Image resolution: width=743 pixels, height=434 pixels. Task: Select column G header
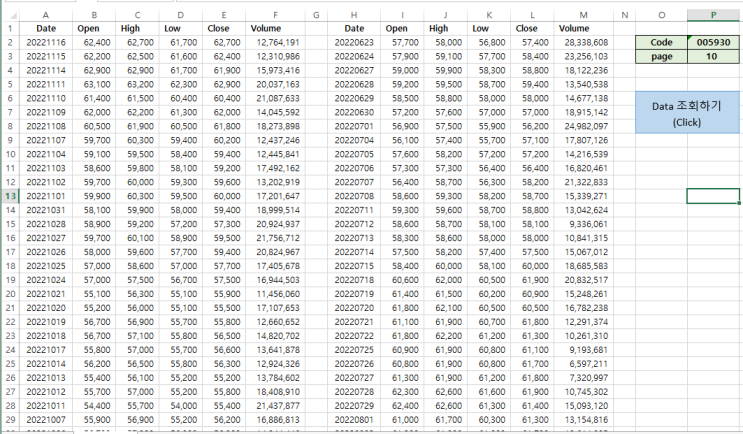click(x=316, y=15)
